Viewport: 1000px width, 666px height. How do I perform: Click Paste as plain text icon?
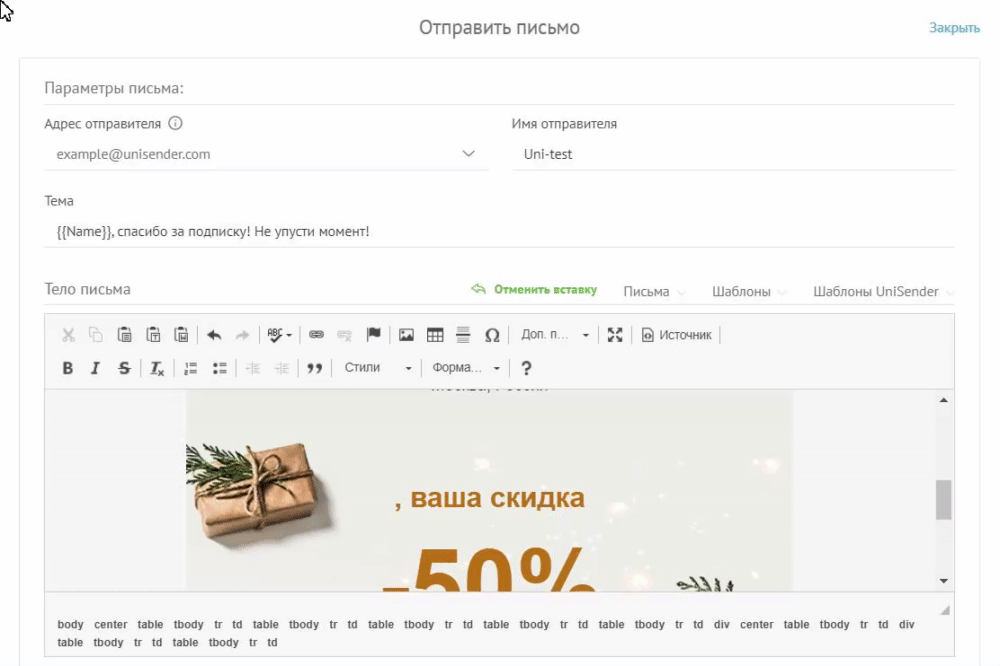(x=153, y=335)
